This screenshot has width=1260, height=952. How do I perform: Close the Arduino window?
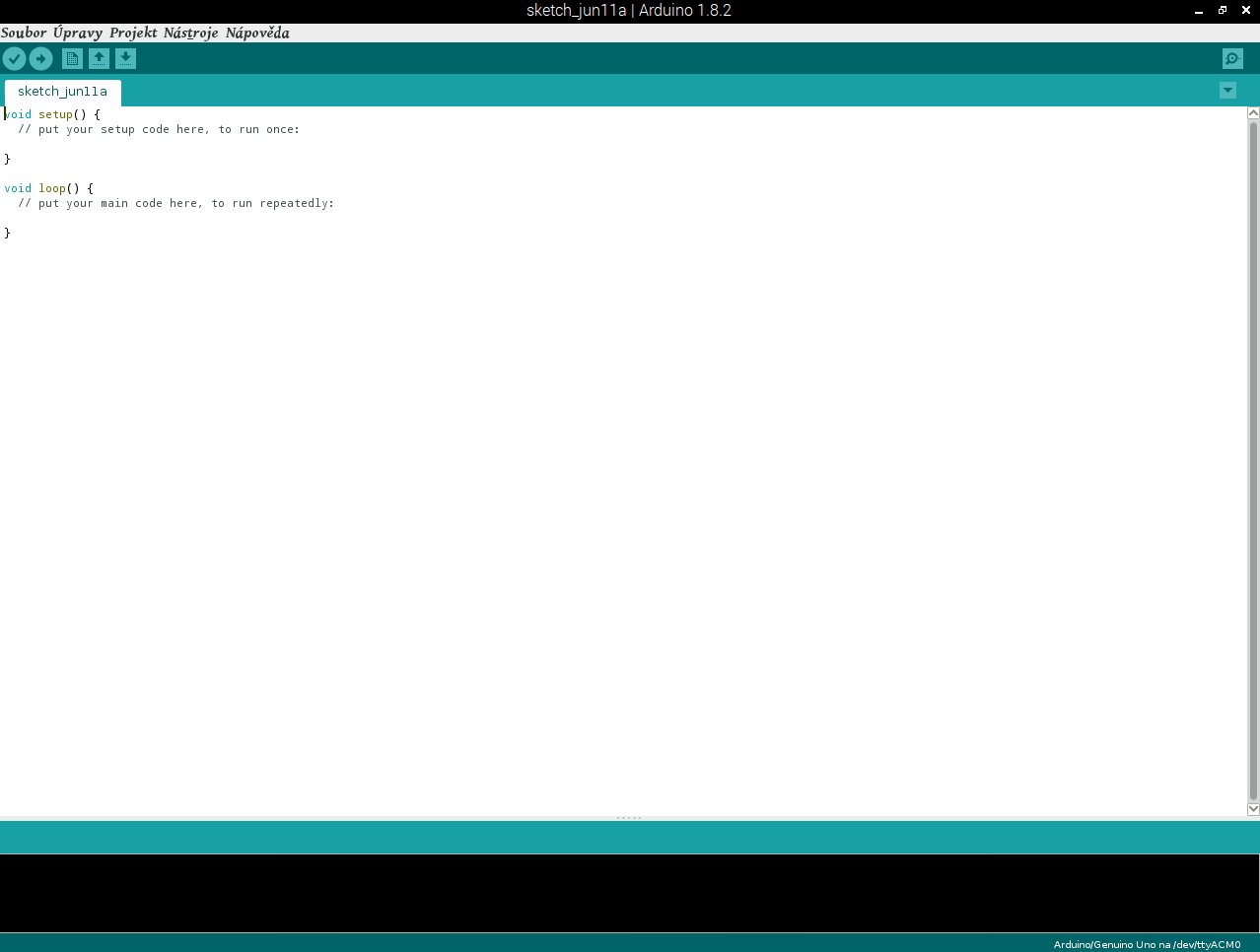1245,11
